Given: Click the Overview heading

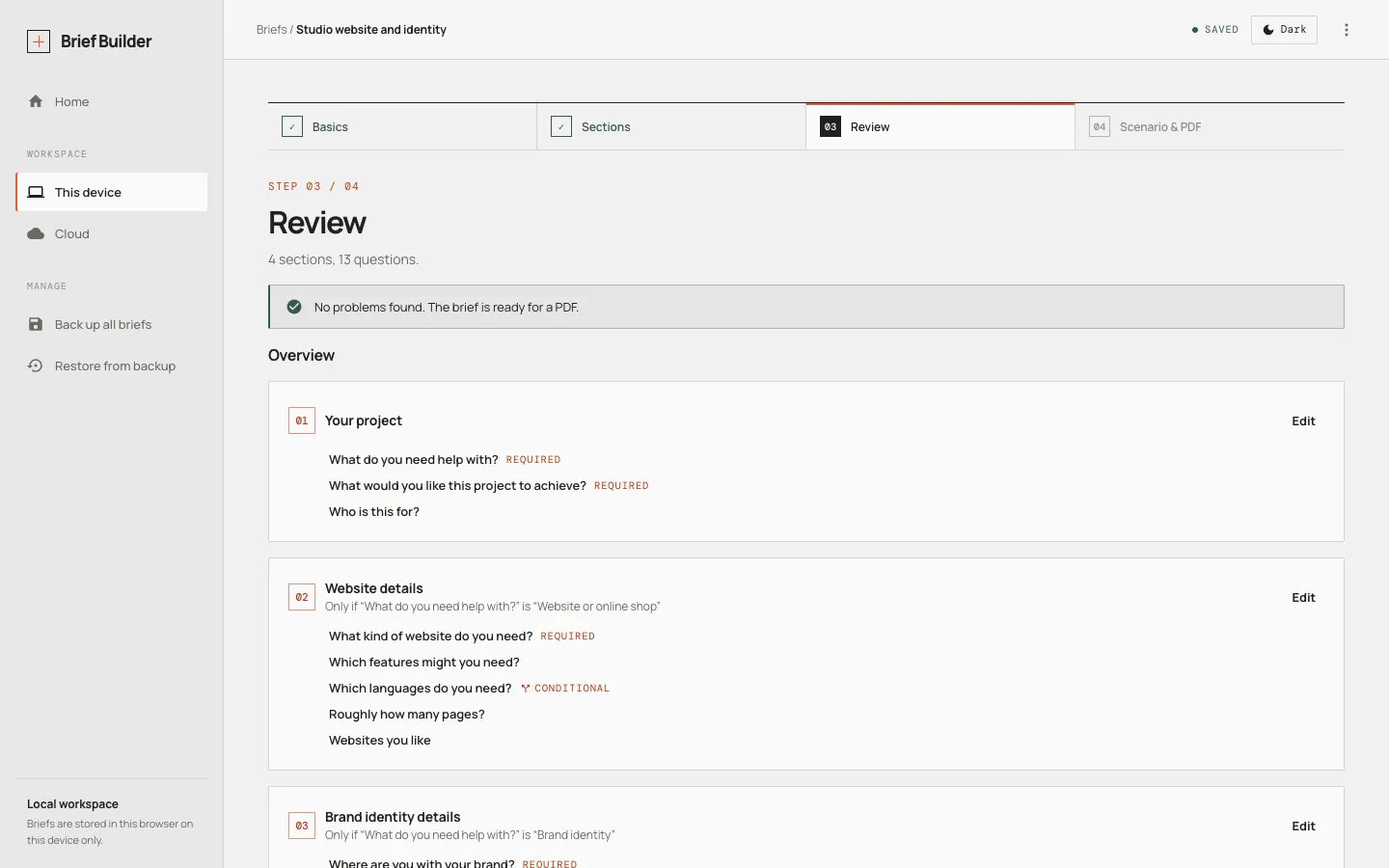Looking at the screenshot, I should (301, 355).
